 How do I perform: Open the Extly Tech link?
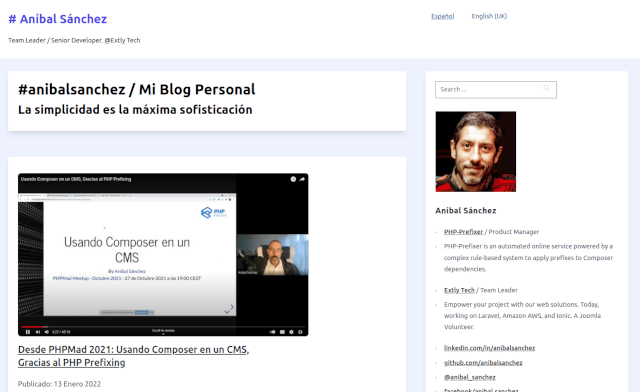459,290
